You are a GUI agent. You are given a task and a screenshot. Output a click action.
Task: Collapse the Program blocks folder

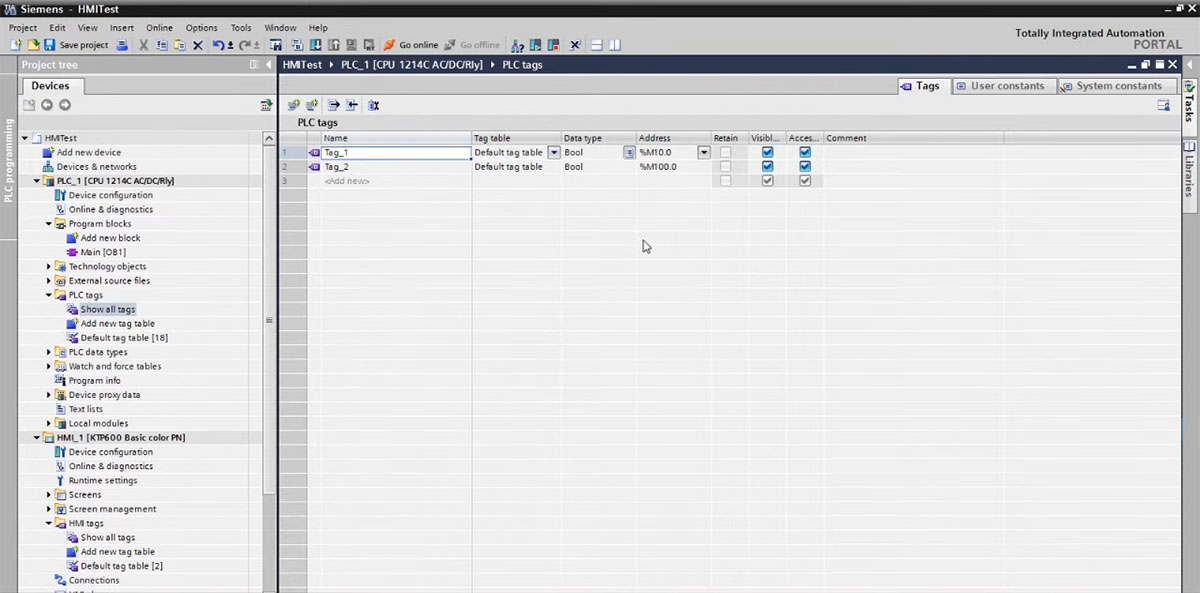48,224
